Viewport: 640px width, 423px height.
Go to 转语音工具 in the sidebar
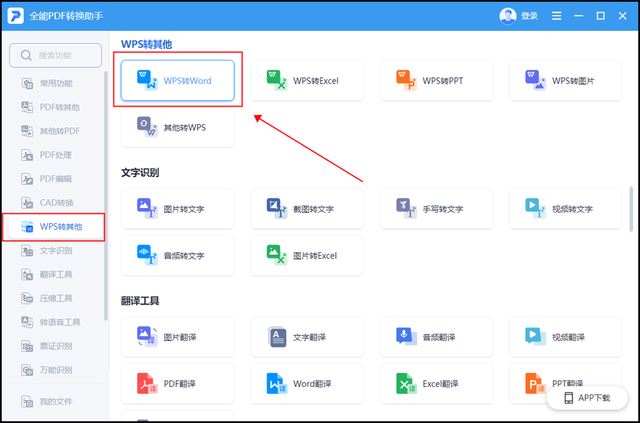coord(54,322)
